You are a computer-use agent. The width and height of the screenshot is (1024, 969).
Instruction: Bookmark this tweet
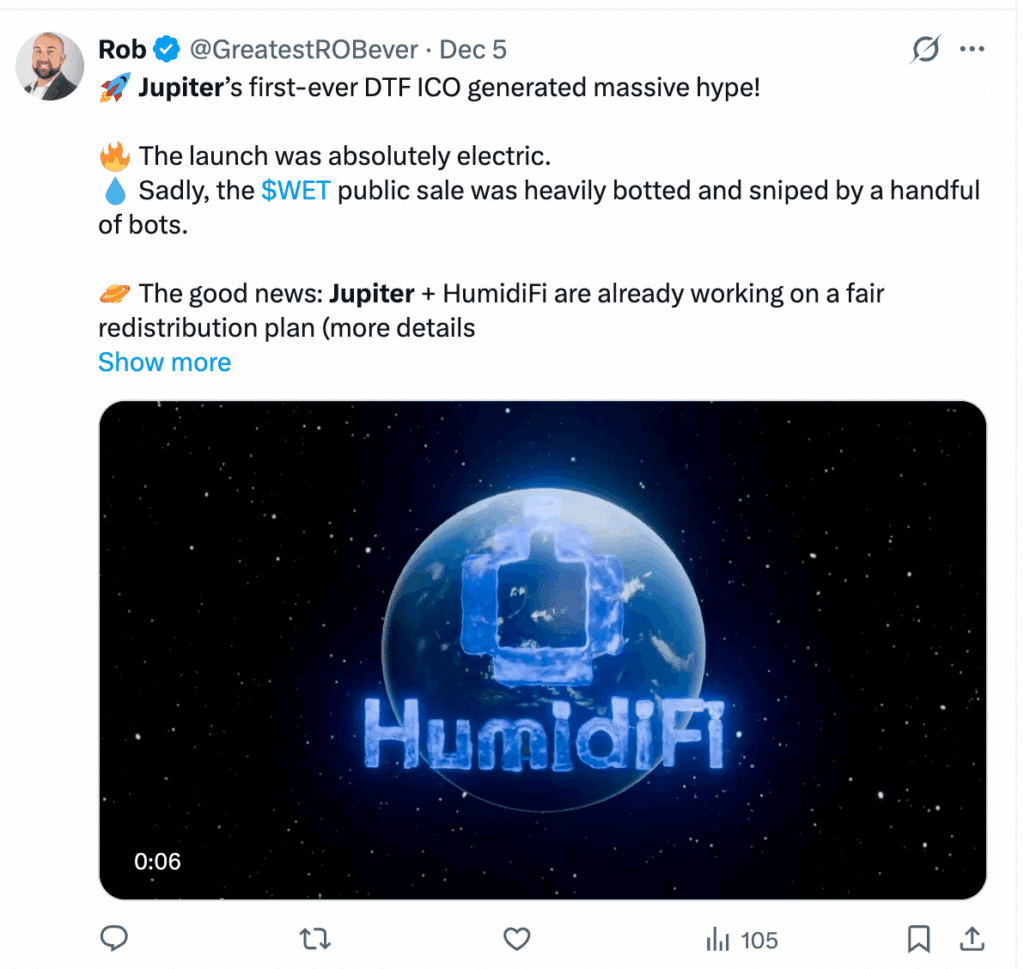918,938
